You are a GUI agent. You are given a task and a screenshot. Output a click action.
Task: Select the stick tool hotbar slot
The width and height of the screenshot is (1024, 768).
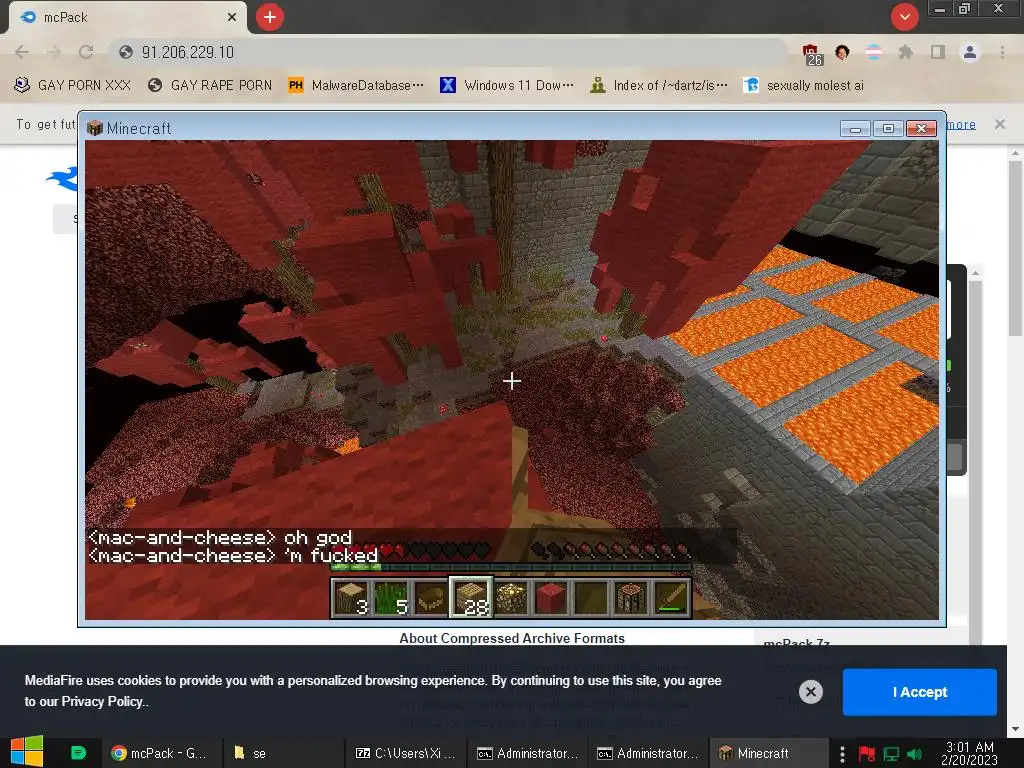[x=671, y=598]
